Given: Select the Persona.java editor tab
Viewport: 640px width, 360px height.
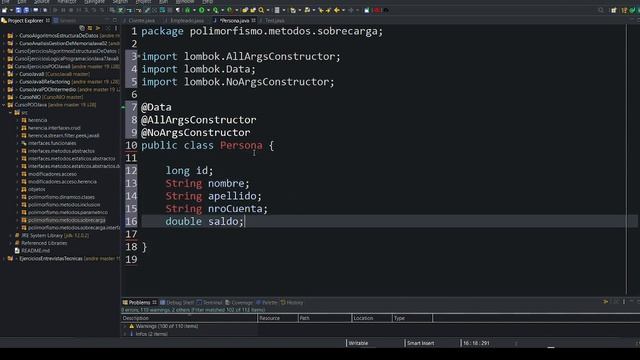Looking at the screenshot, I should 234,20.
